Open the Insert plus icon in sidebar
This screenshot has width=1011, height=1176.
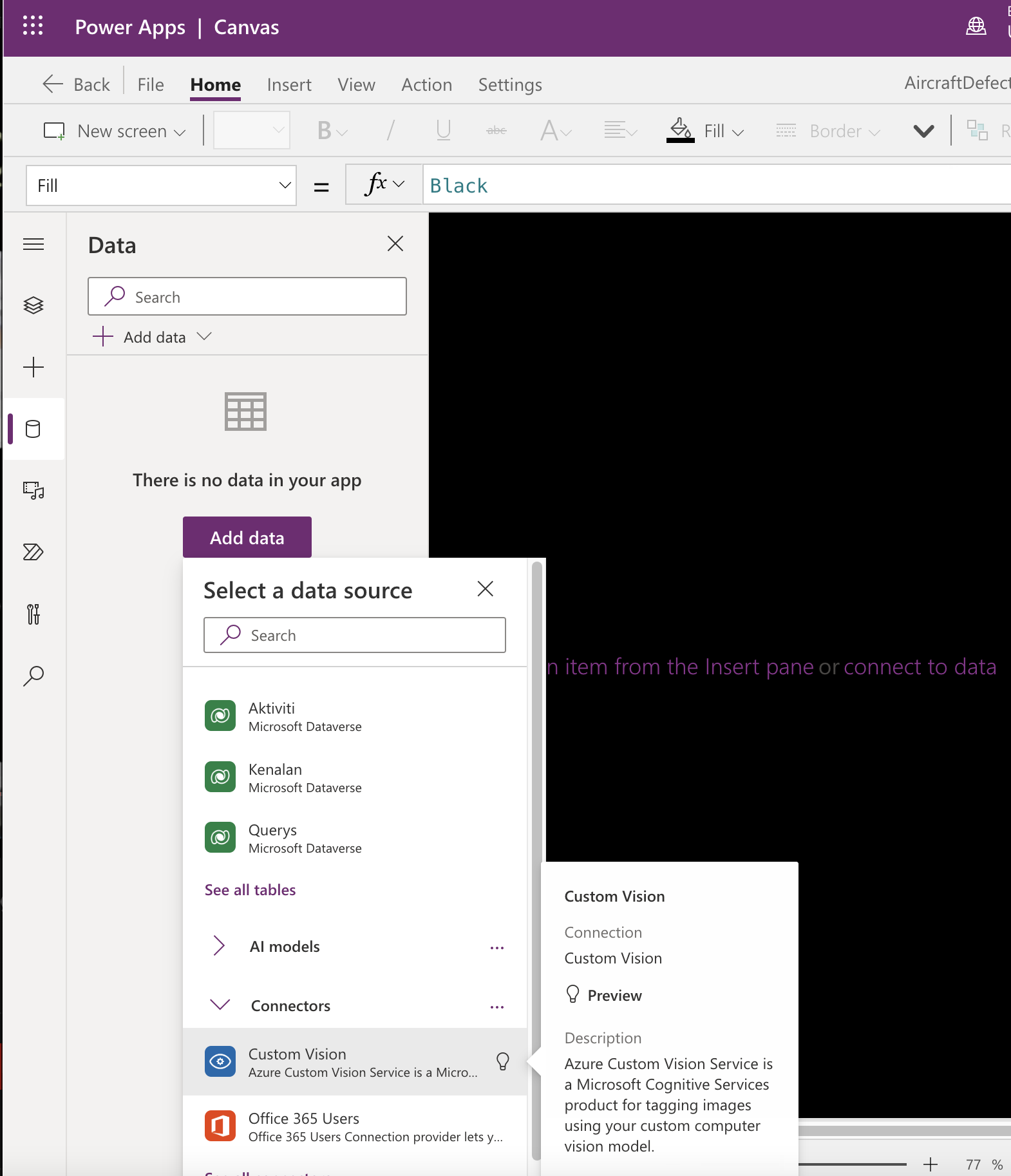pos(33,367)
